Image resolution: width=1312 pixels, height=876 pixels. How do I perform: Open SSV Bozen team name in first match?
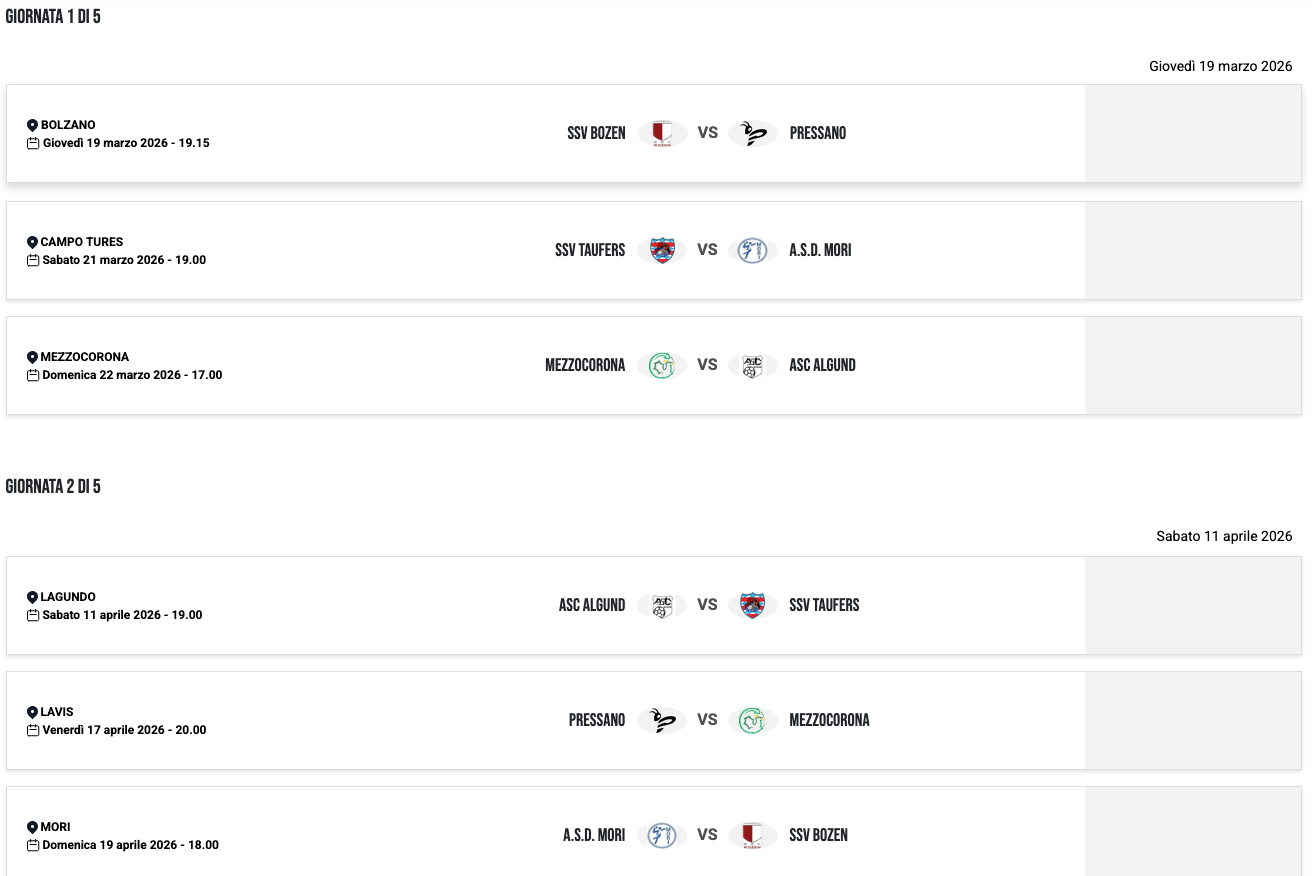pos(596,133)
